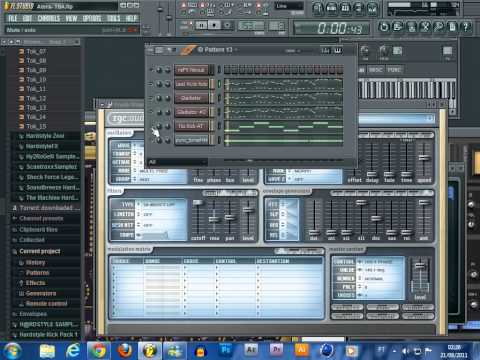480x360 pixels.
Task: Toggle mute LED of first Daftetter channel
Action: (x=152, y=98)
